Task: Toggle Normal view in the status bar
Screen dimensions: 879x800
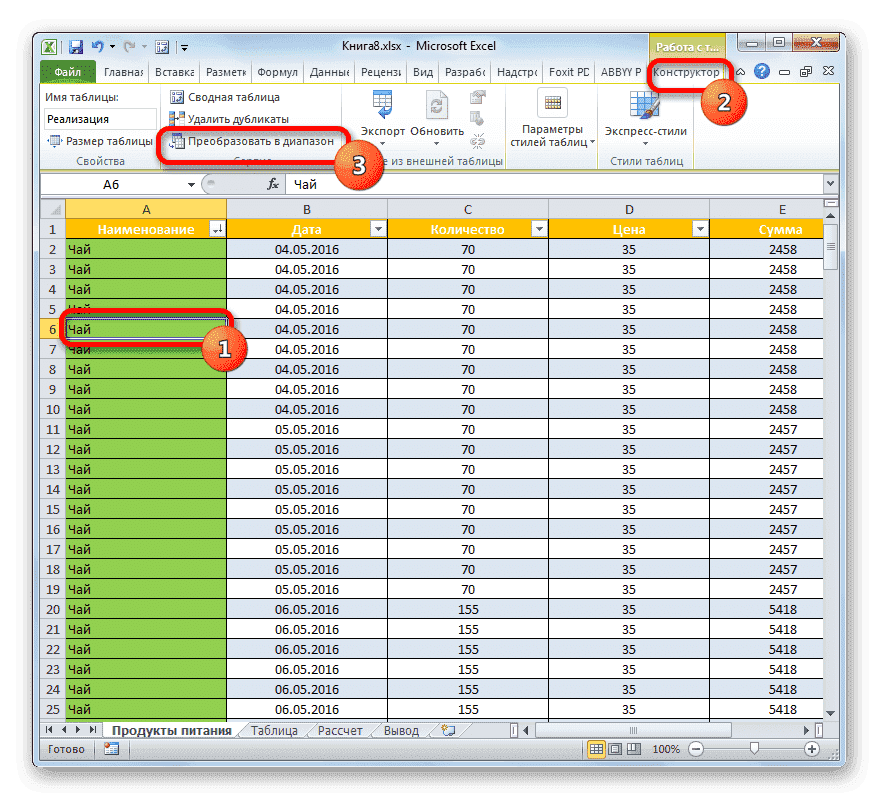Action: [596, 749]
